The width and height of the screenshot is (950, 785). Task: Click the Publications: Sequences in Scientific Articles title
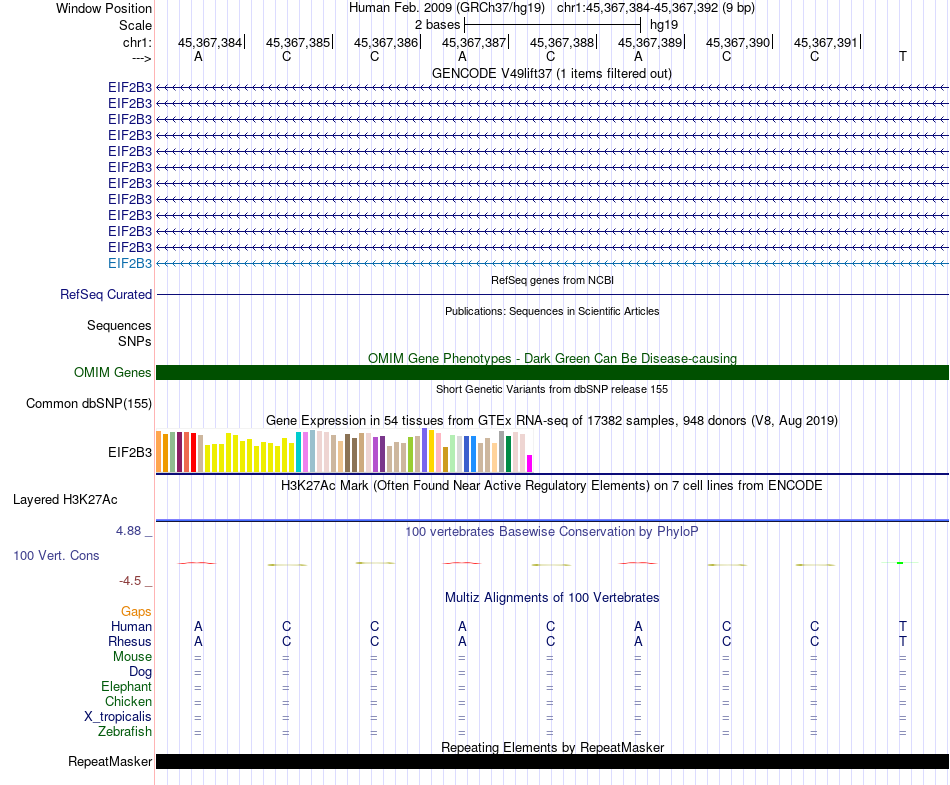(552, 311)
